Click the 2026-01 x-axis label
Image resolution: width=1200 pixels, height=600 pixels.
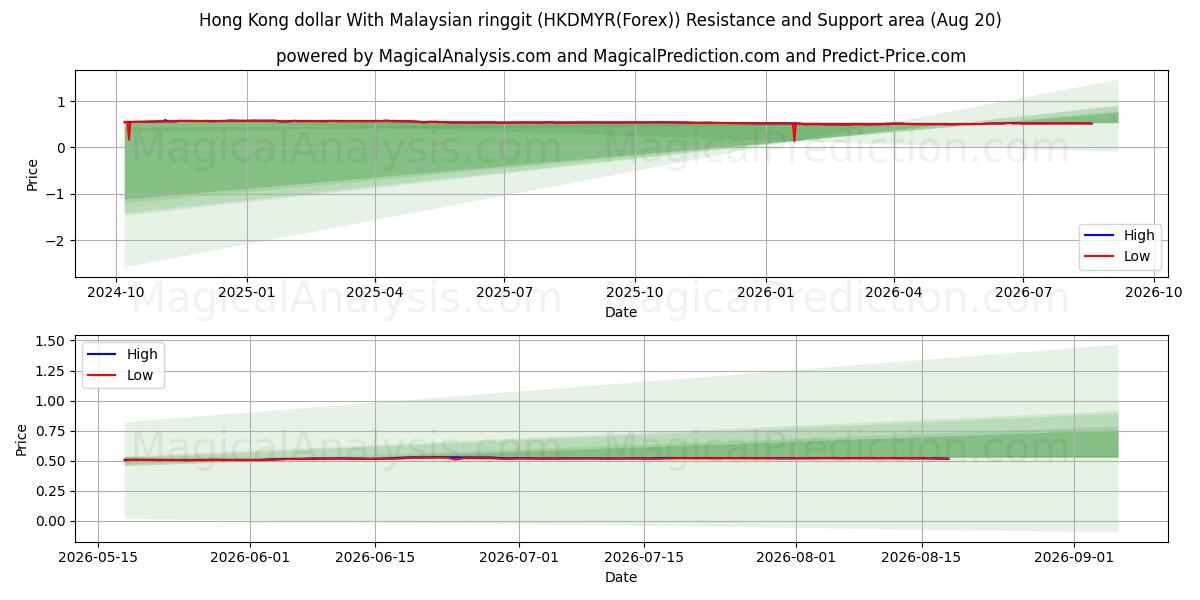(765, 292)
